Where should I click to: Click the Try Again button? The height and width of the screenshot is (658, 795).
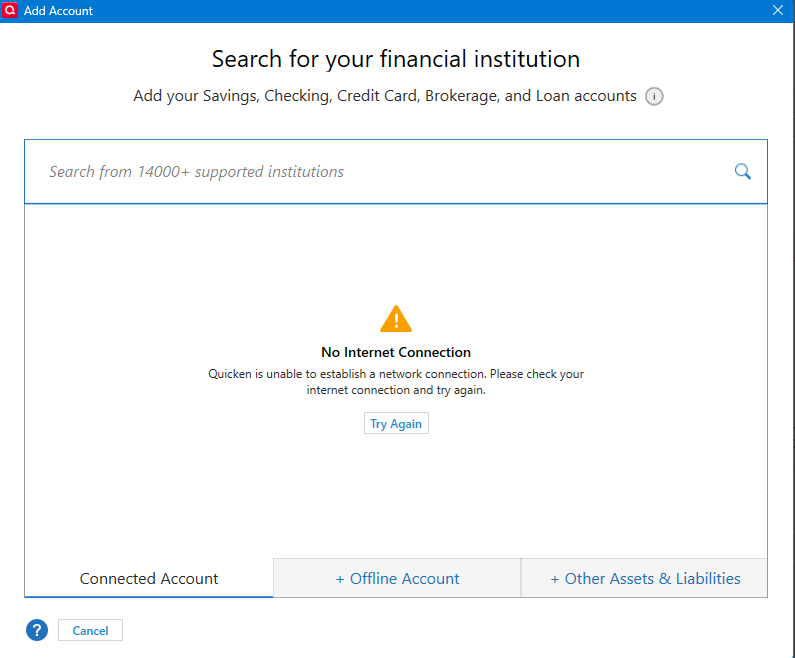pos(396,423)
